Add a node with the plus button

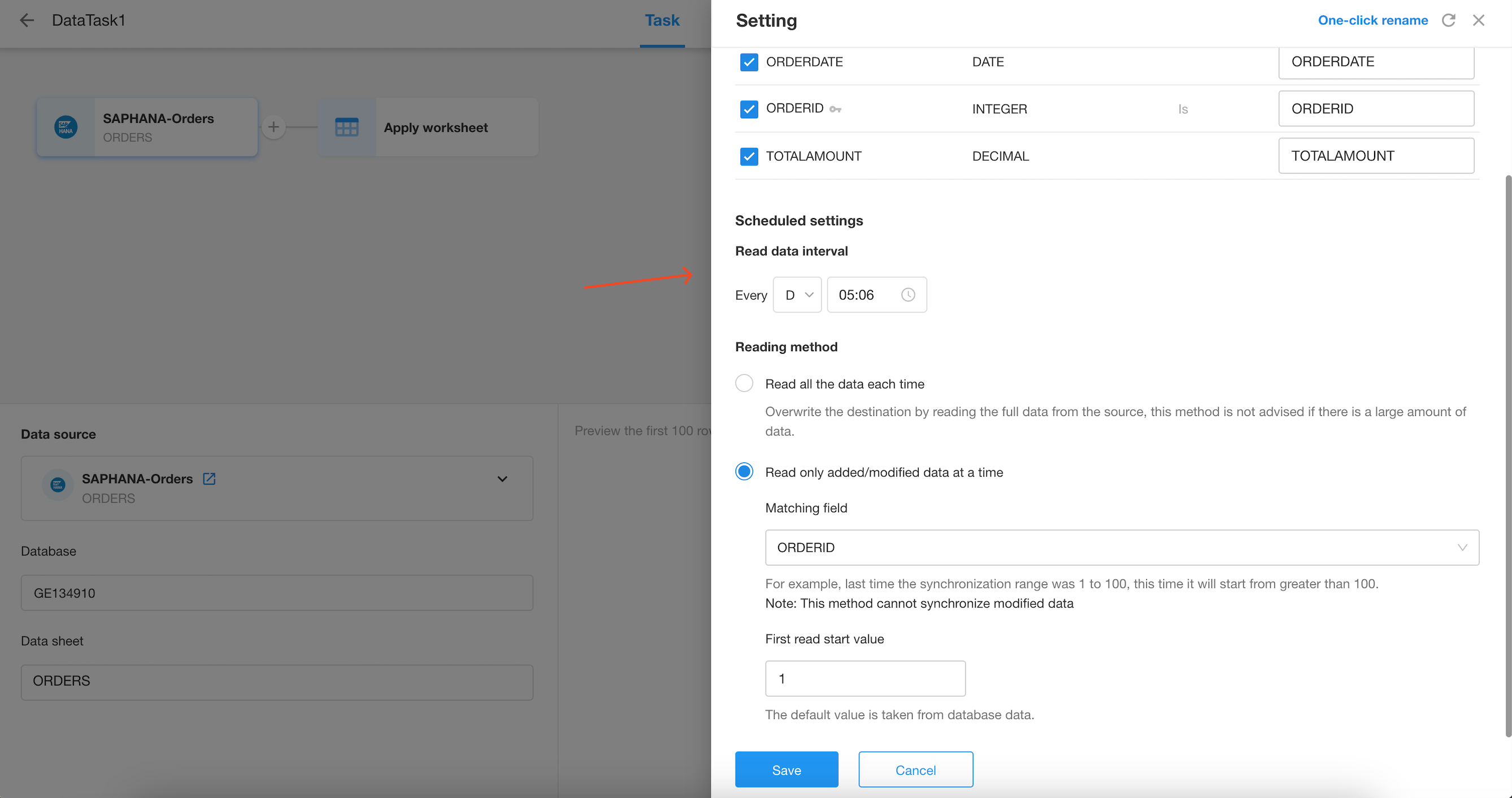(x=273, y=127)
